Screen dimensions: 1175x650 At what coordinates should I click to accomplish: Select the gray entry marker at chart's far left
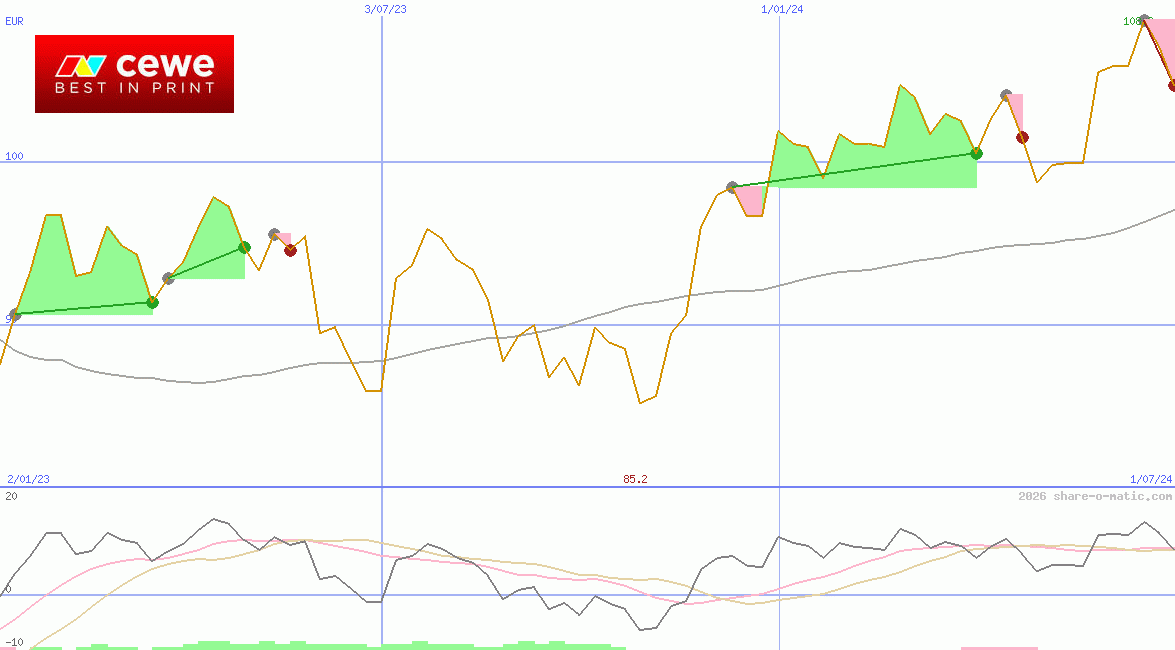click(14, 315)
